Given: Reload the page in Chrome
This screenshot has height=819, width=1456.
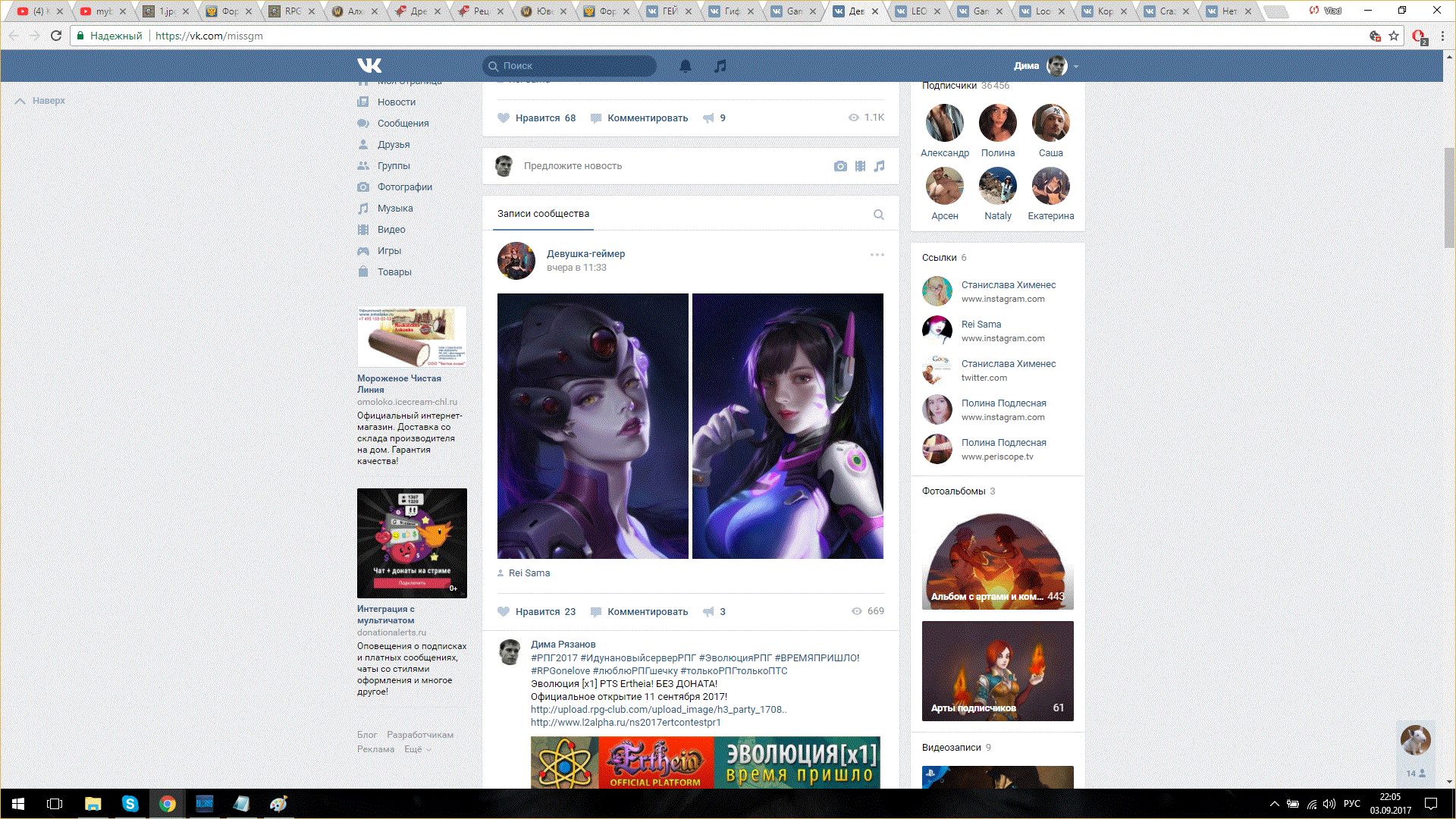Looking at the screenshot, I should pyautogui.click(x=56, y=36).
